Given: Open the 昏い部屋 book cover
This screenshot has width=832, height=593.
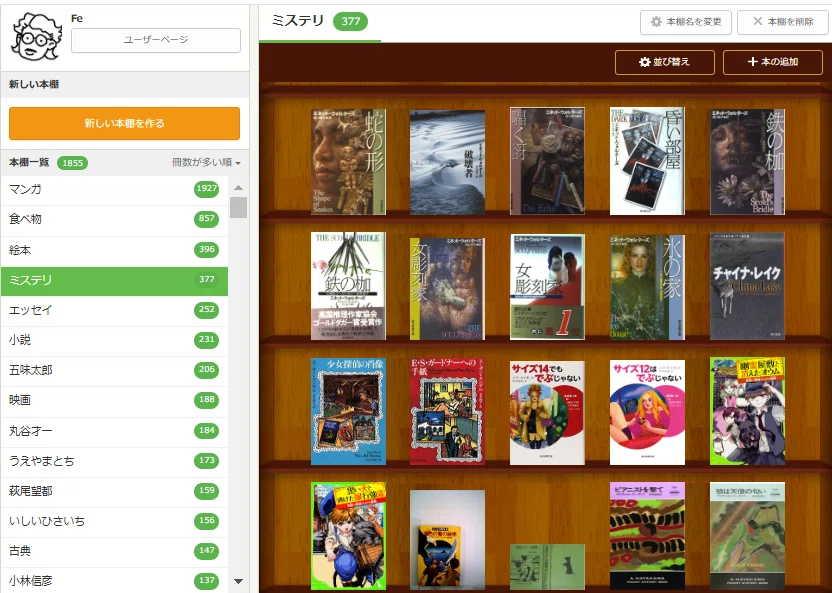Looking at the screenshot, I should click(x=647, y=161).
